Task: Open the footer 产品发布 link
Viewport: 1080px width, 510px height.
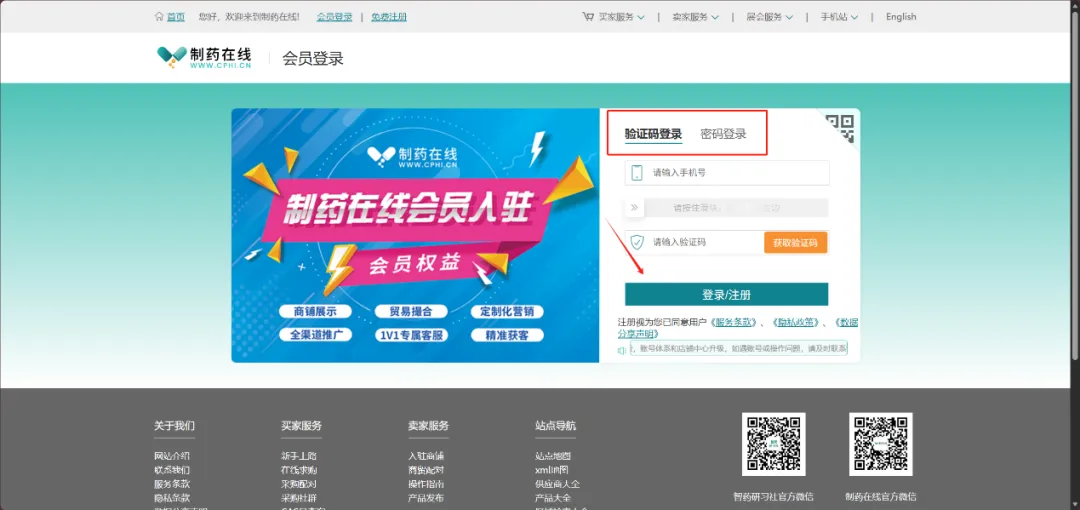Action: 426,498
